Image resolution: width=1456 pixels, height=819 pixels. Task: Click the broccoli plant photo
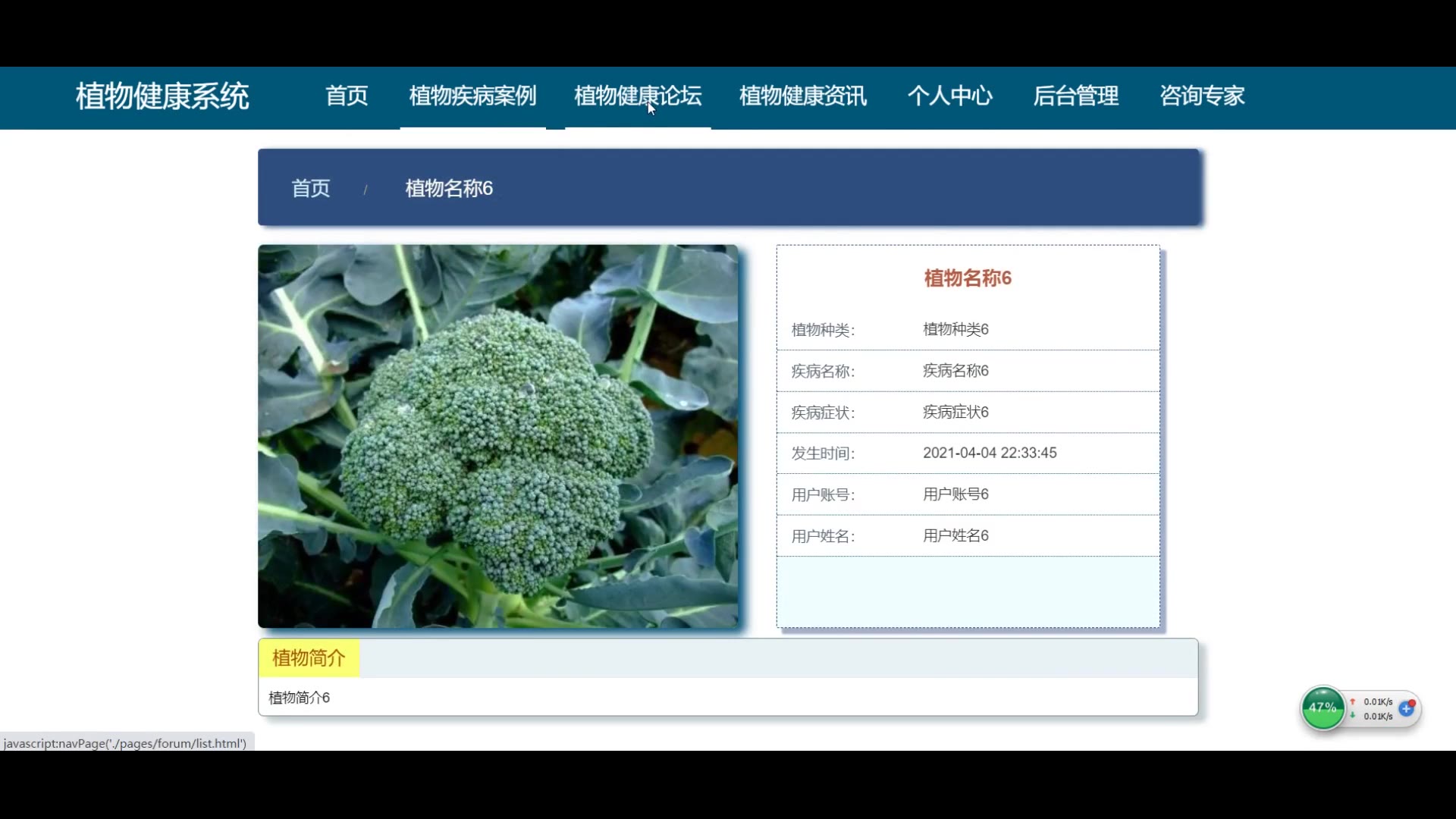coord(497,436)
